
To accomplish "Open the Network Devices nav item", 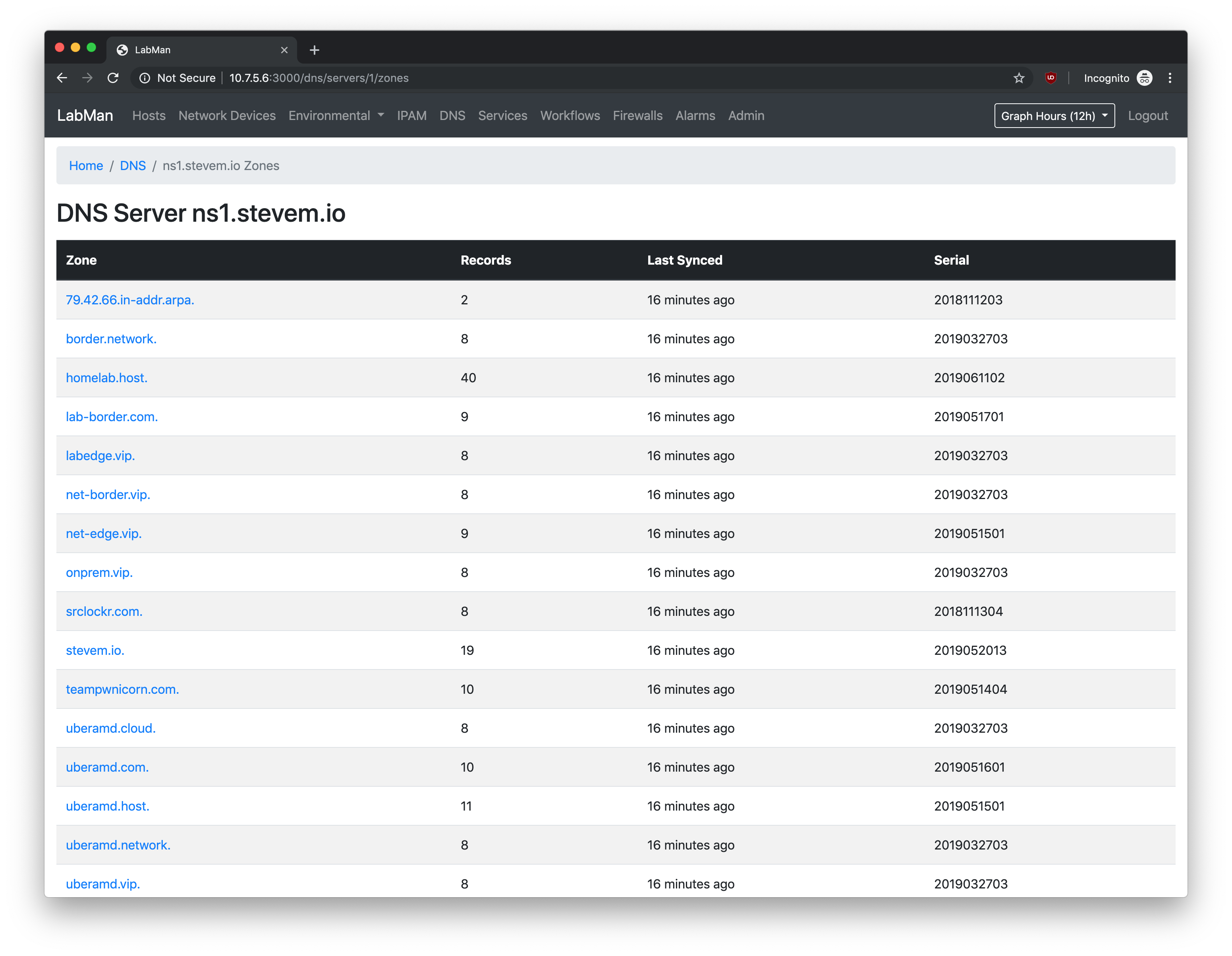I will click(x=227, y=116).
